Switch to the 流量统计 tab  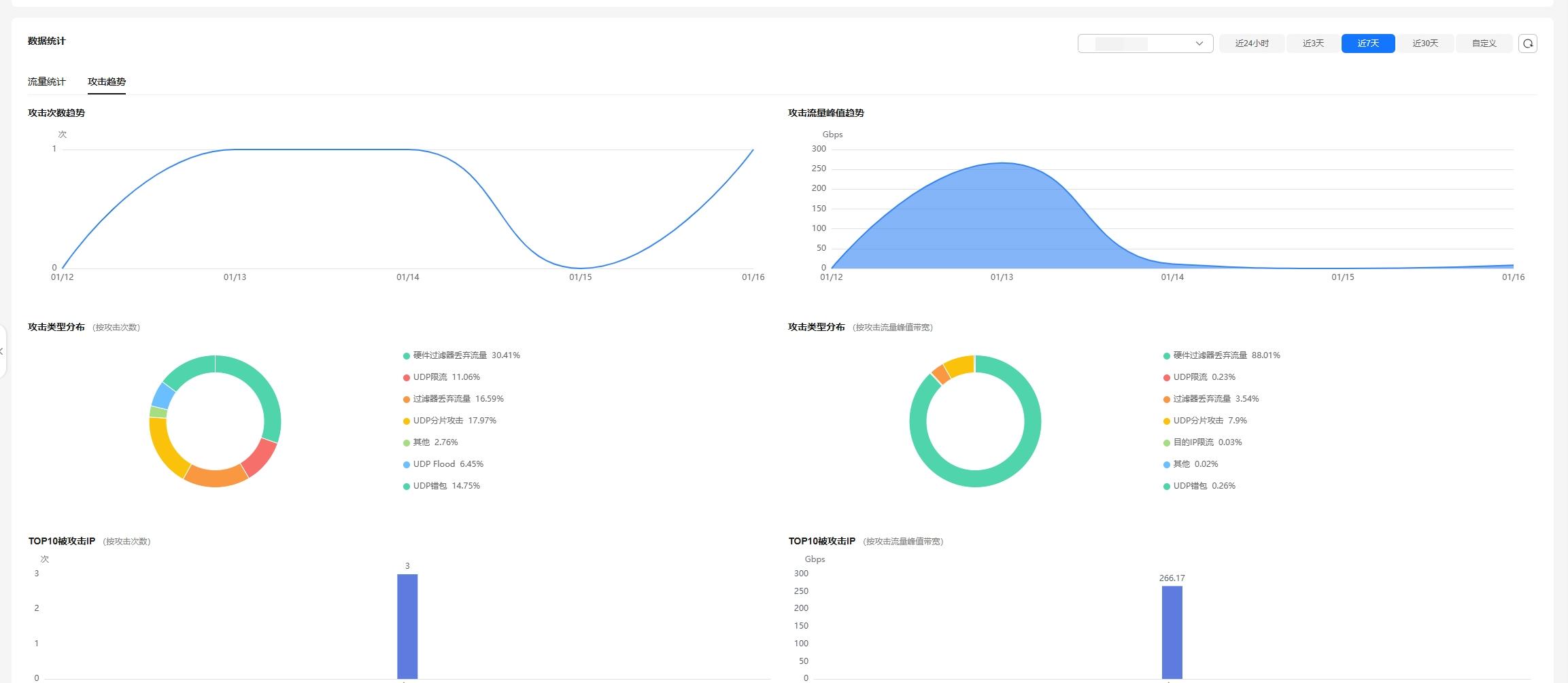[x=47, y=82]
